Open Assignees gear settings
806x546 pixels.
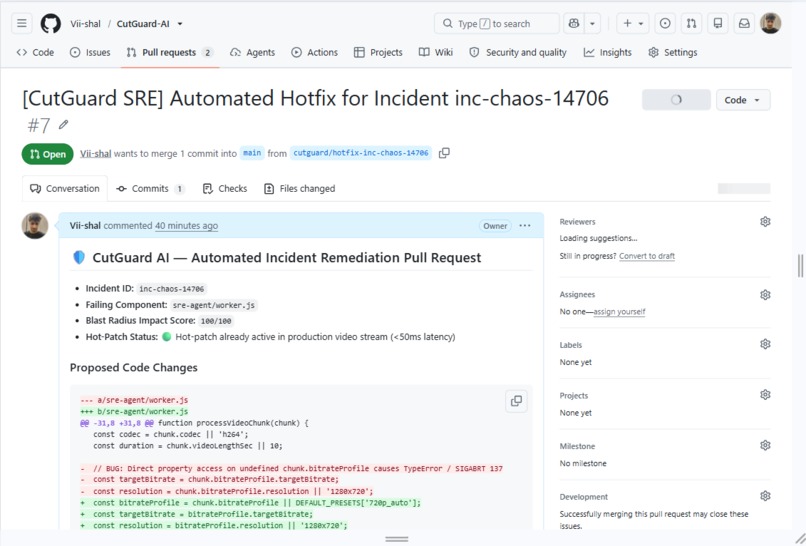(765, 295)
